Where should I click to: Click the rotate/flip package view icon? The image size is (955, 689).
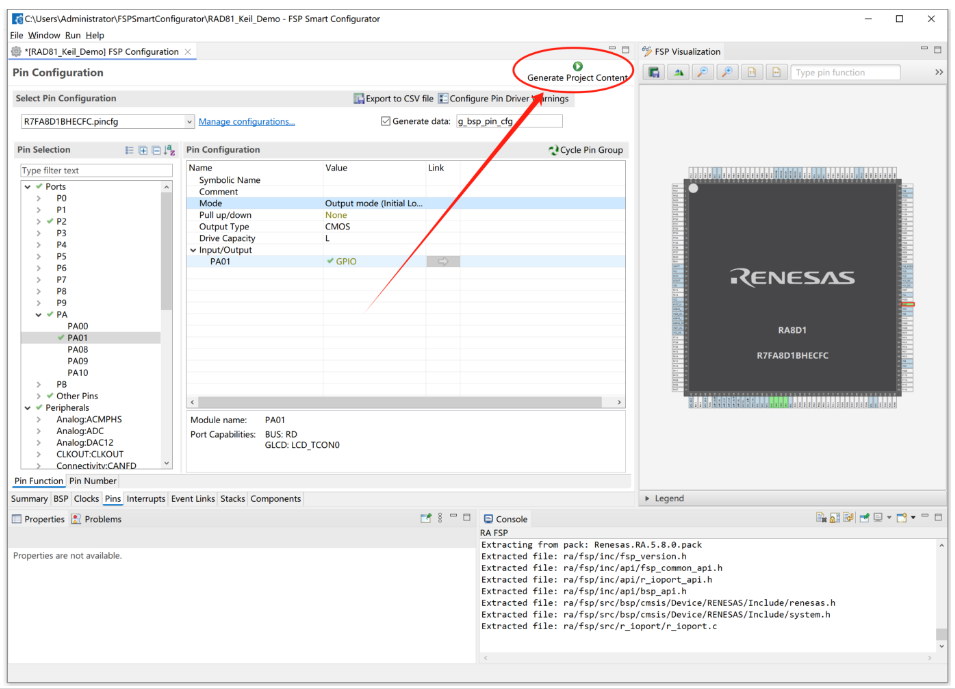point(678,72)
